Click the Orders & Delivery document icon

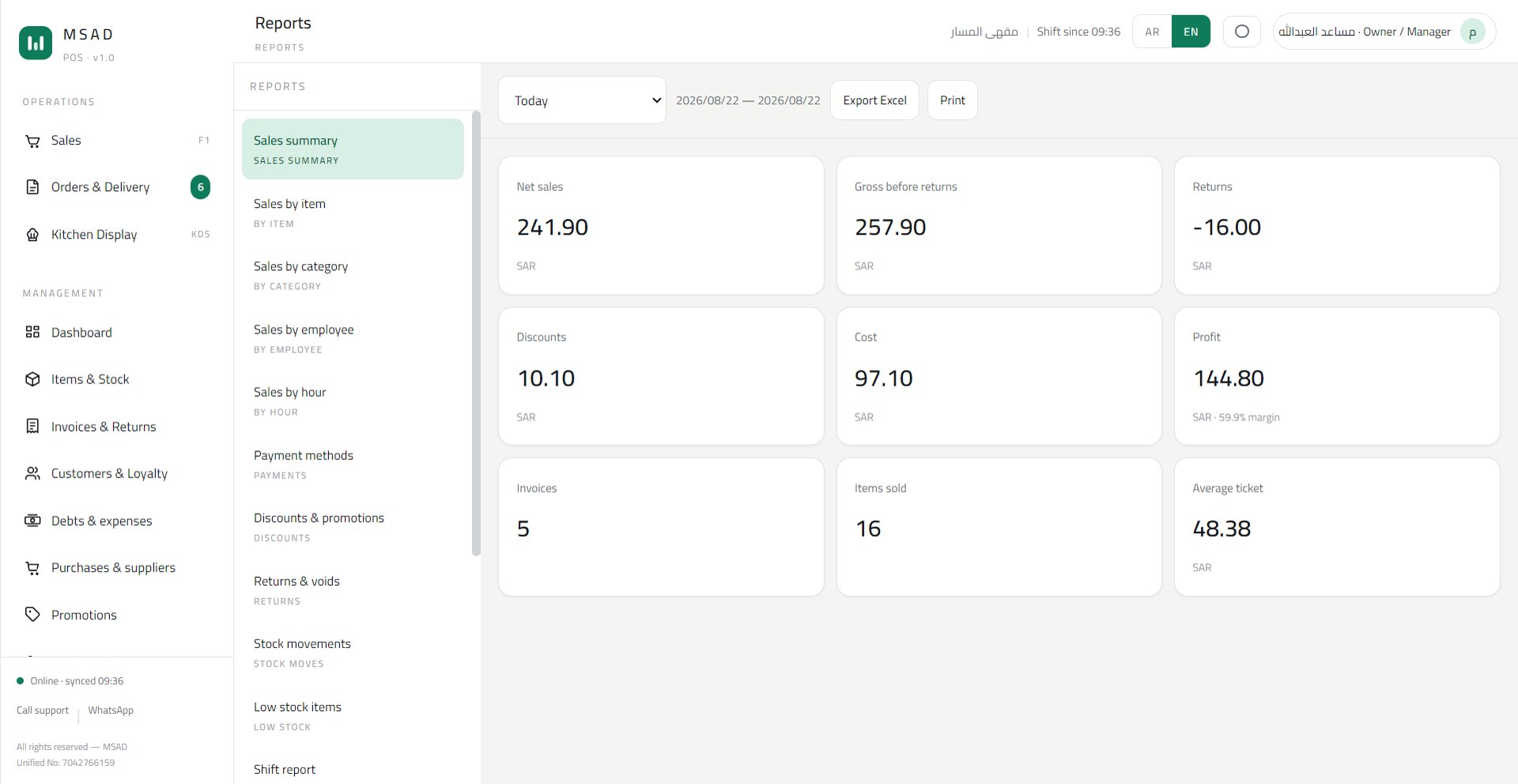32,187
